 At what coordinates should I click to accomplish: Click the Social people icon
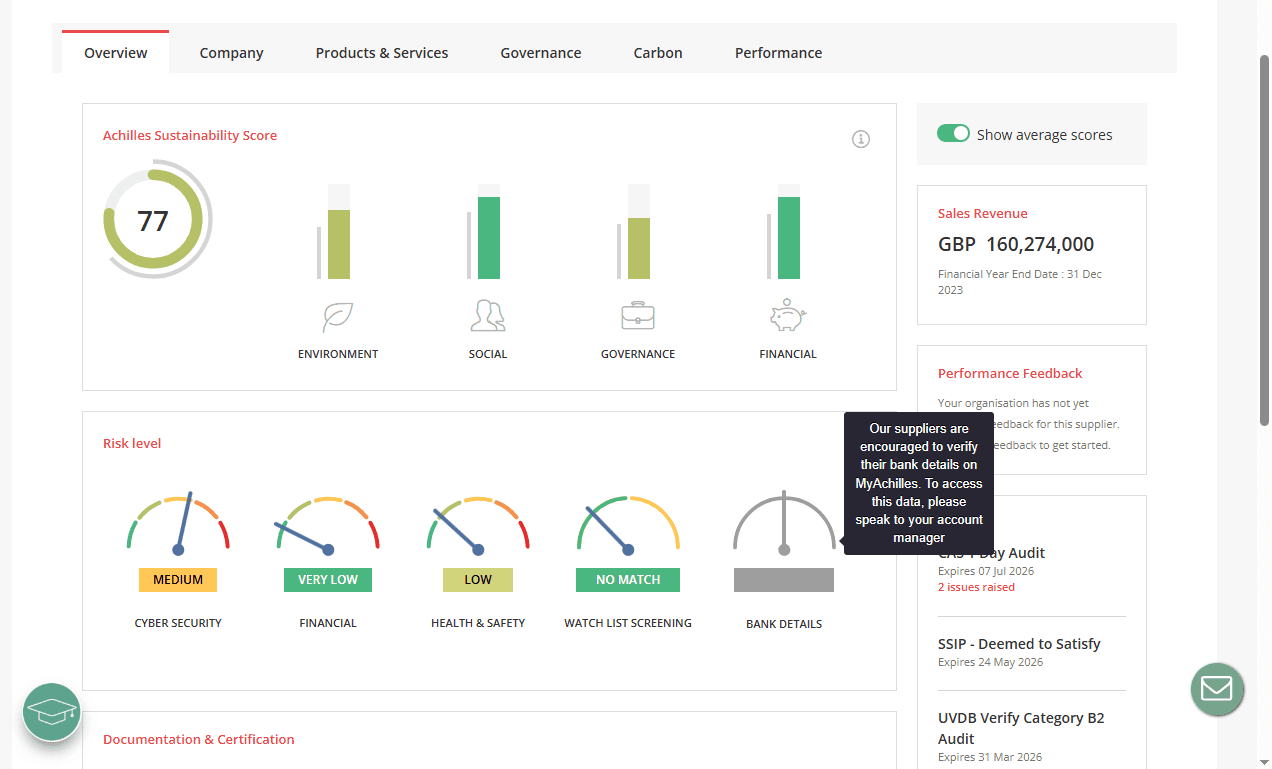click(488, 315)
